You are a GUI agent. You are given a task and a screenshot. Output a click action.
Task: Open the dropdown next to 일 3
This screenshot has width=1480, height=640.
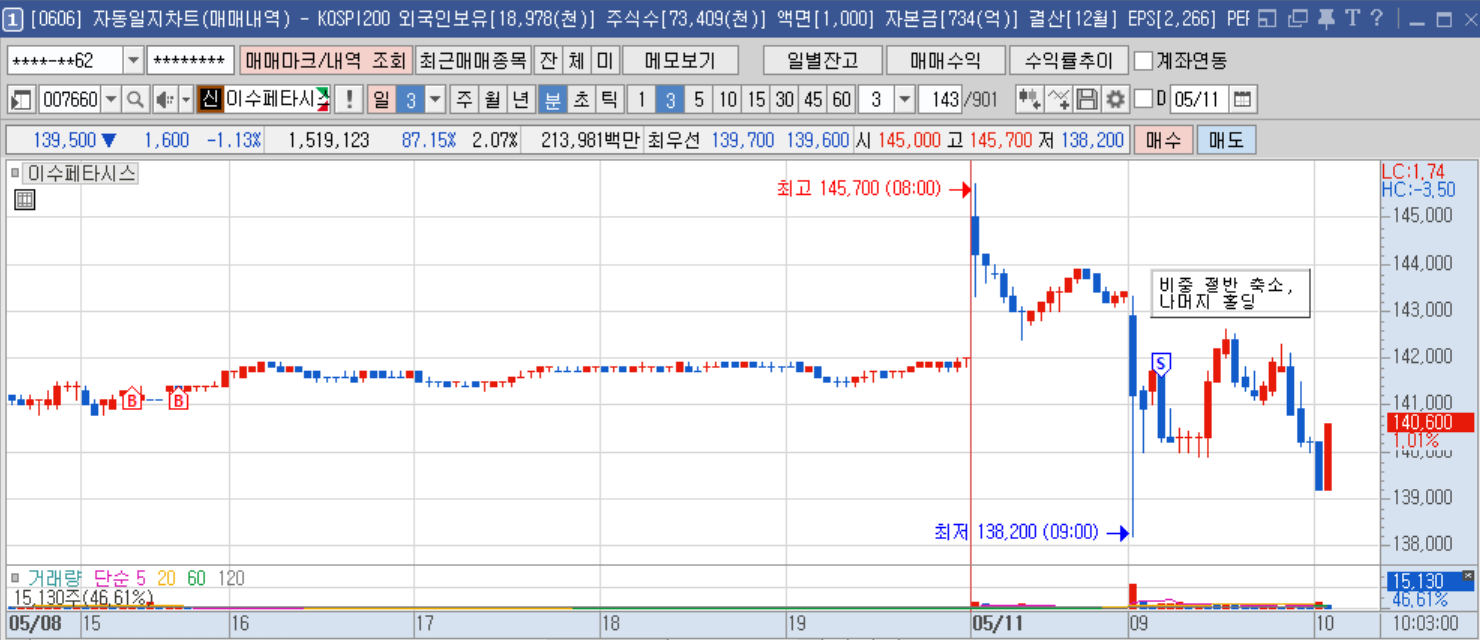point(435,99)
